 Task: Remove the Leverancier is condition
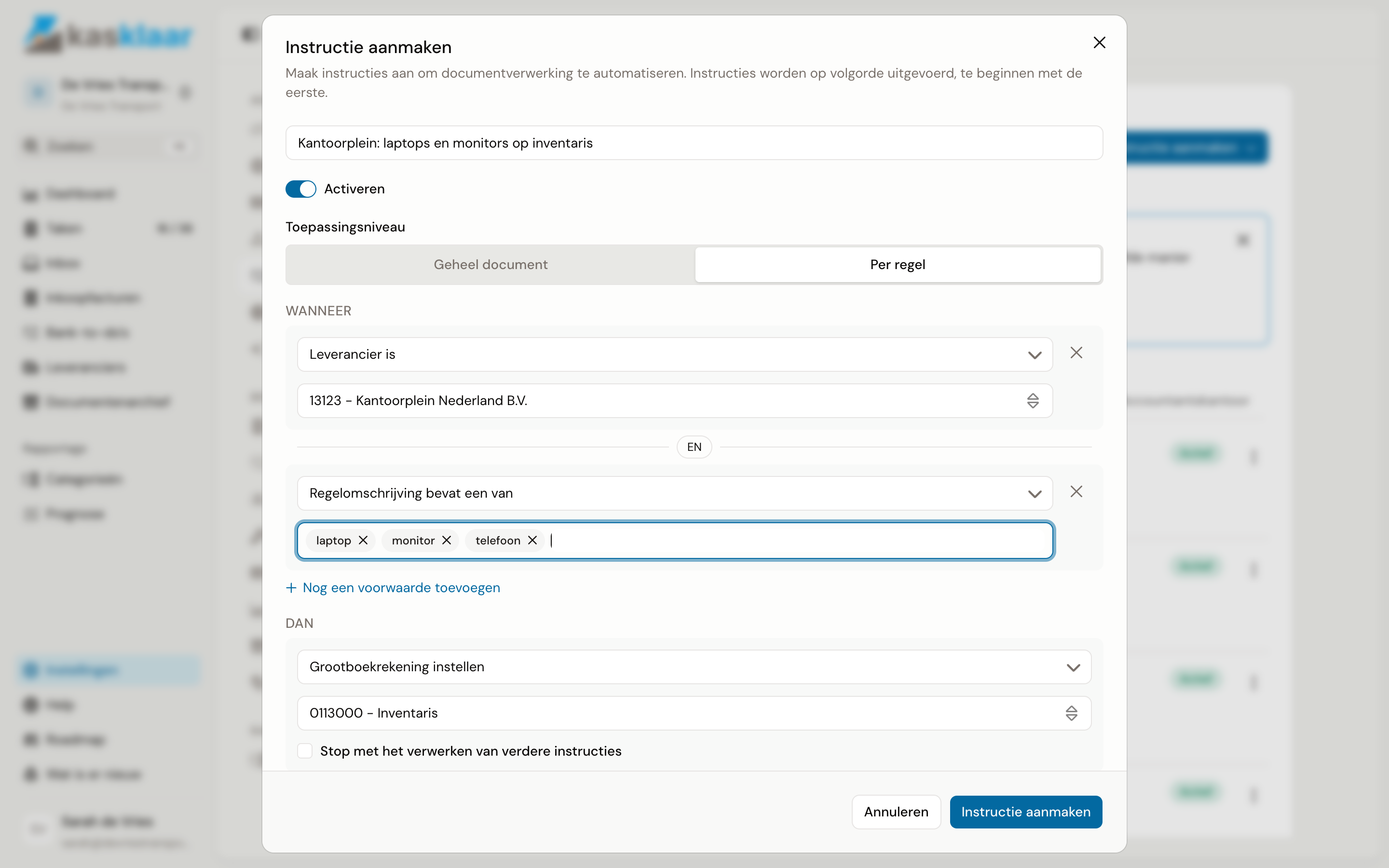click(x=1076, y=353)
